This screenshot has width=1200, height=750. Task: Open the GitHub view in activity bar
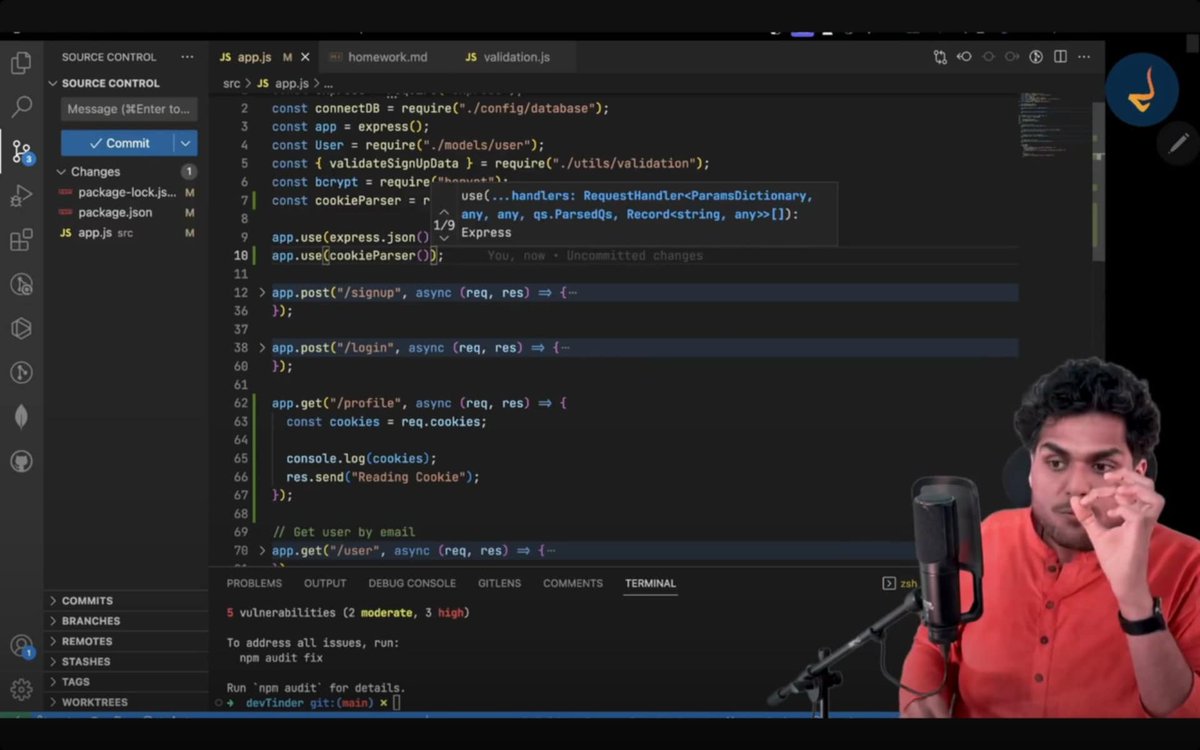(20, 462)
